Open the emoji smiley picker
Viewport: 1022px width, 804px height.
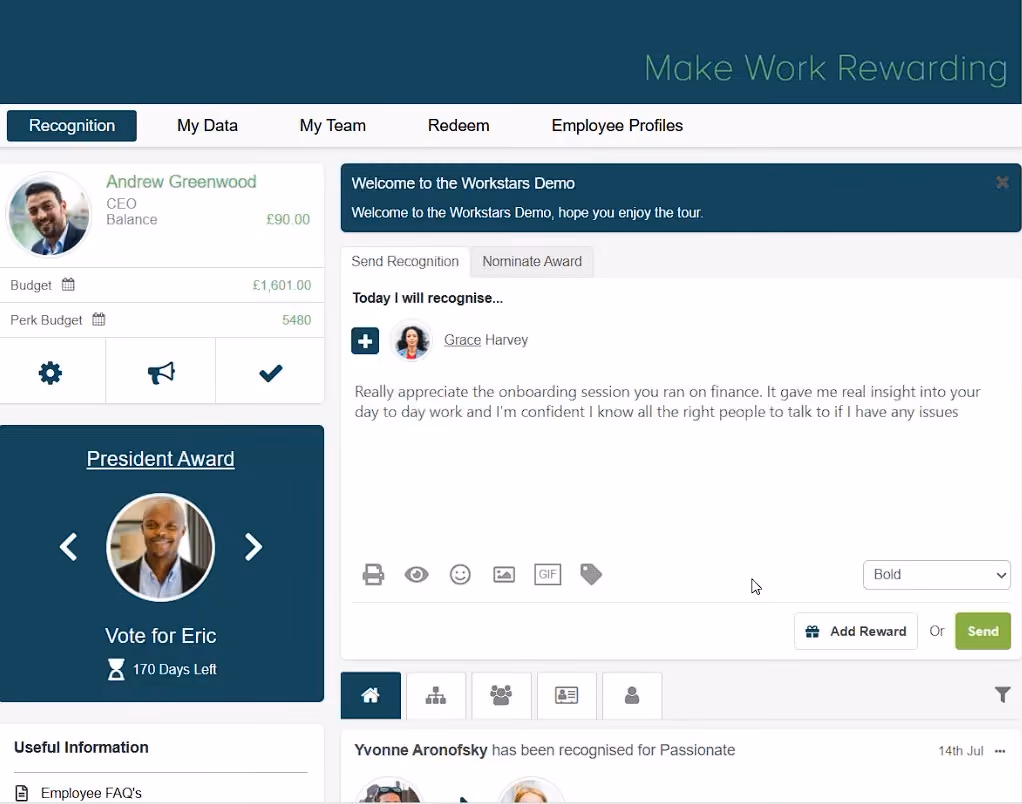[x=460, y=575]
